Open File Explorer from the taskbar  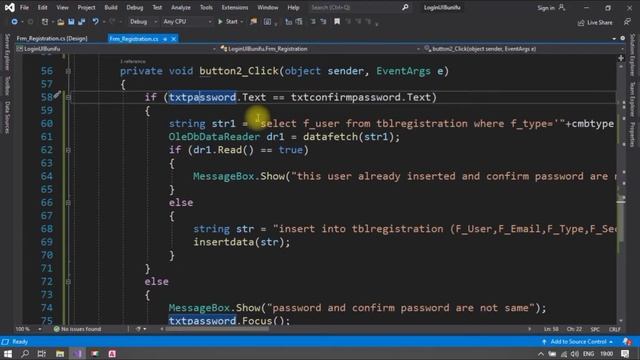point(60,353)
